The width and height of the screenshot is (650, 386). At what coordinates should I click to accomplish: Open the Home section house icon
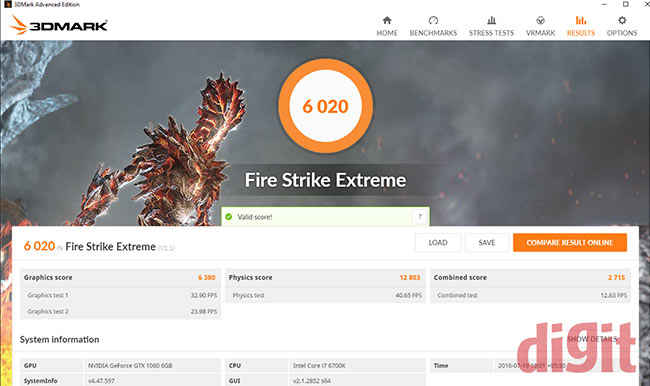[x=387, y=20]
